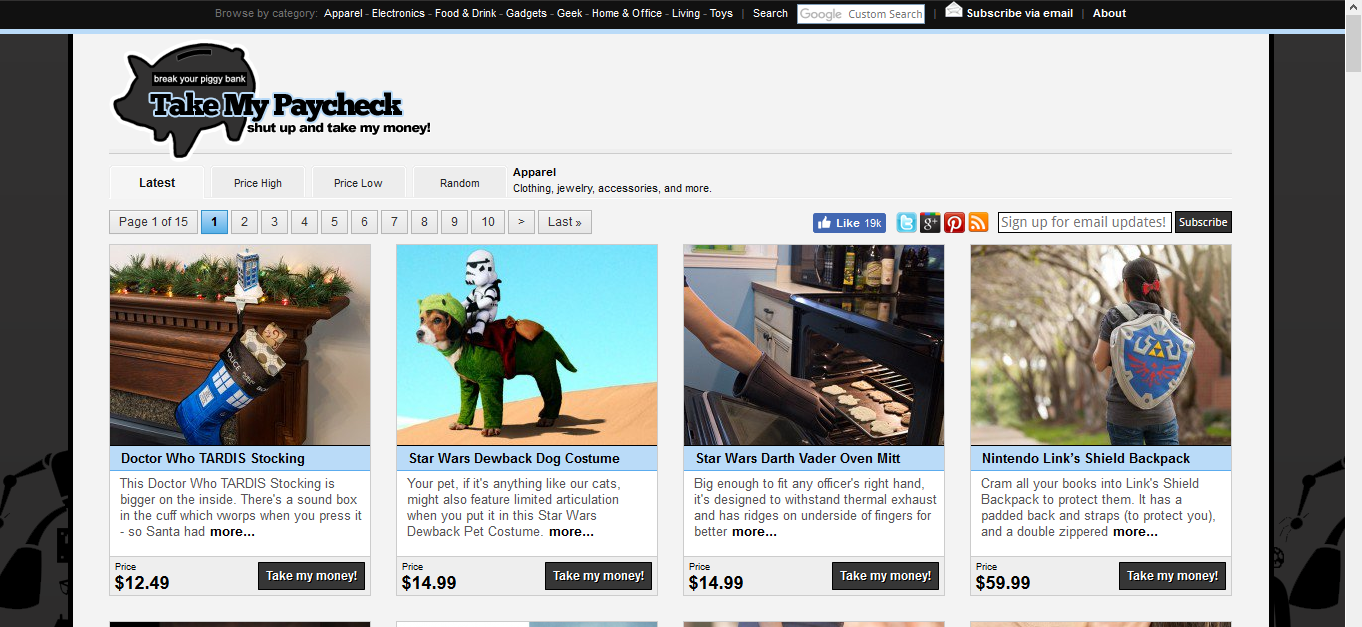
Task: Browse the Toys category
Action: [721, 14]
